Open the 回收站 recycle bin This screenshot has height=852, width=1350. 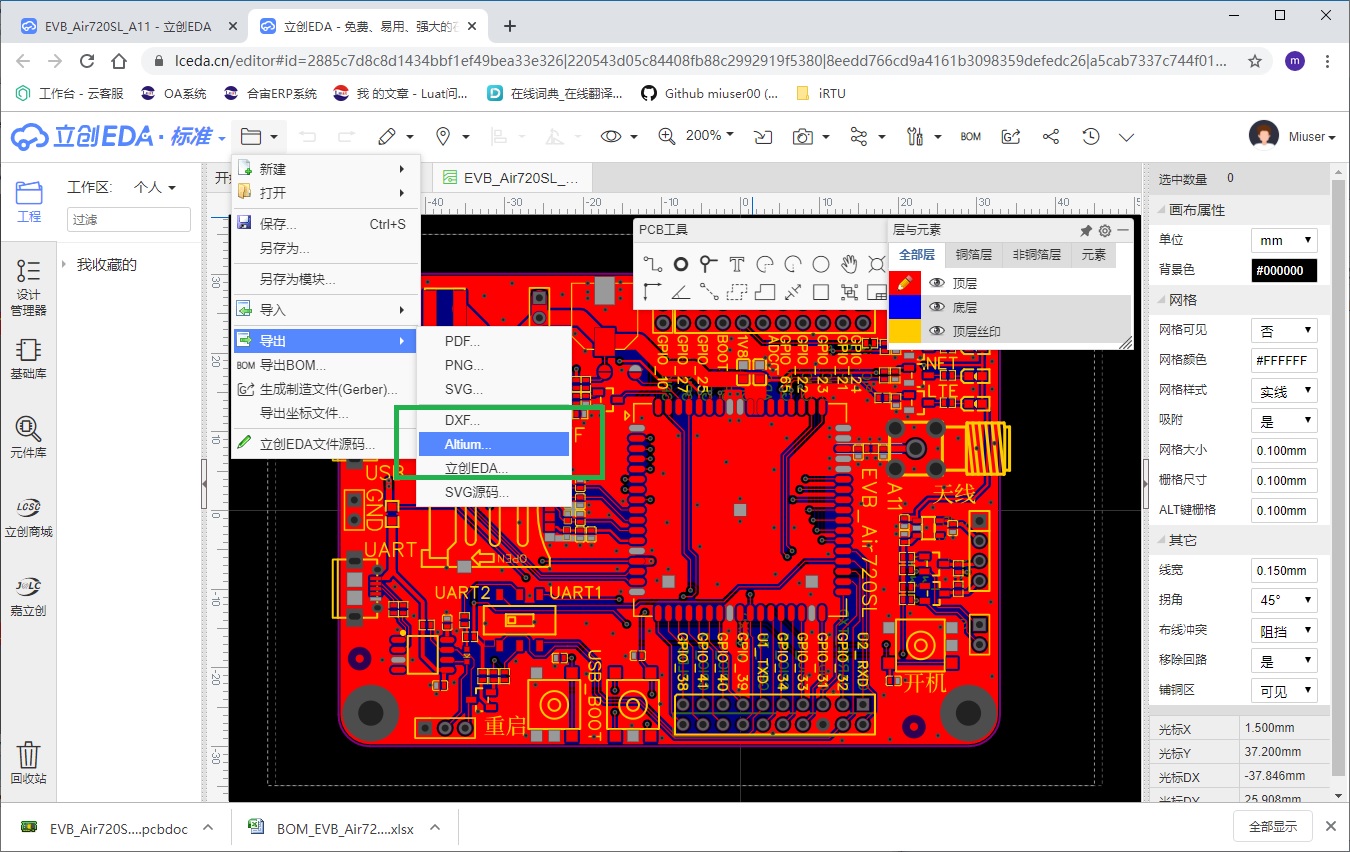click(29, 762)
